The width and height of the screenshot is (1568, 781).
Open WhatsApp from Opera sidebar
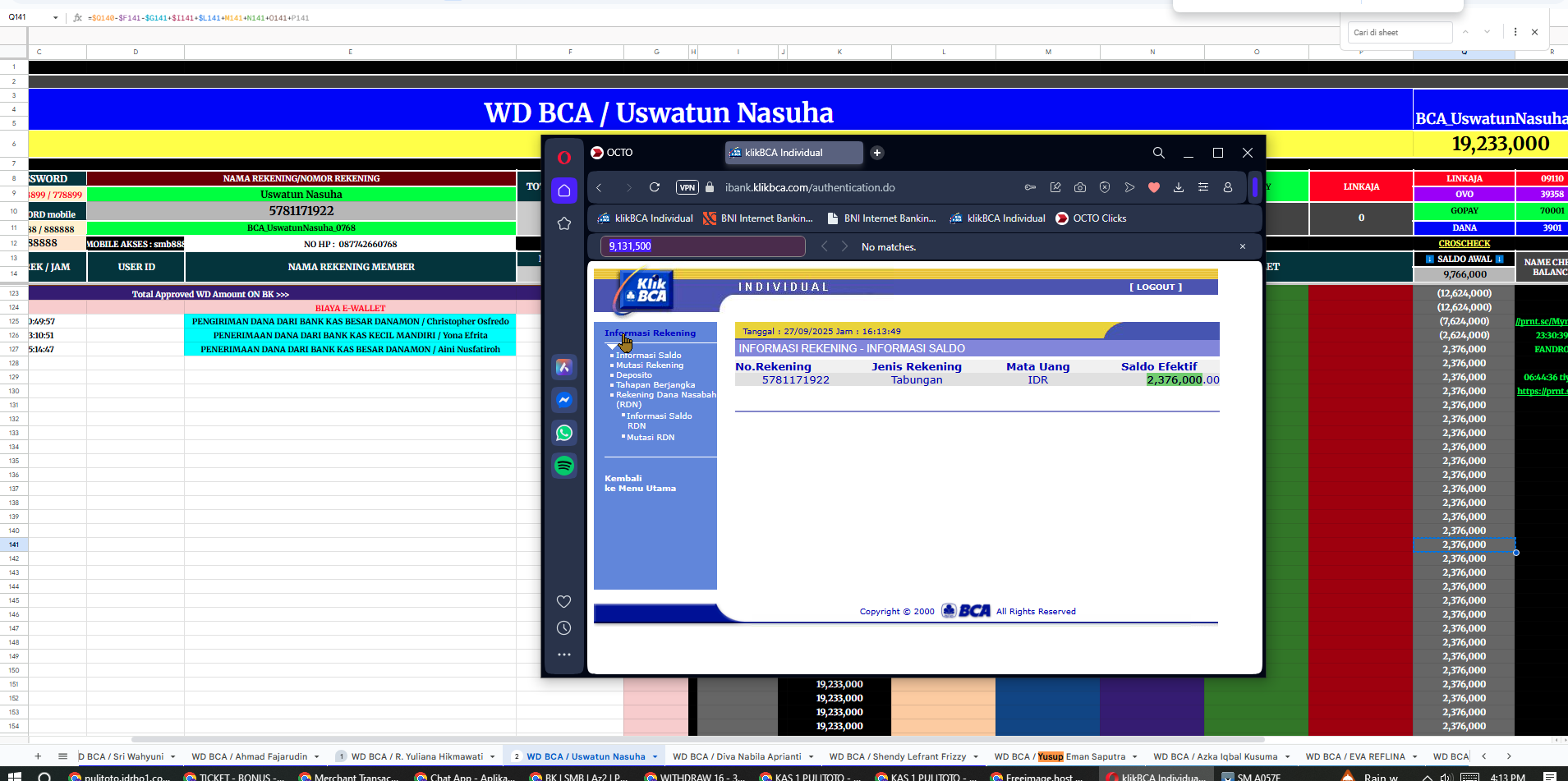point(564,433)
